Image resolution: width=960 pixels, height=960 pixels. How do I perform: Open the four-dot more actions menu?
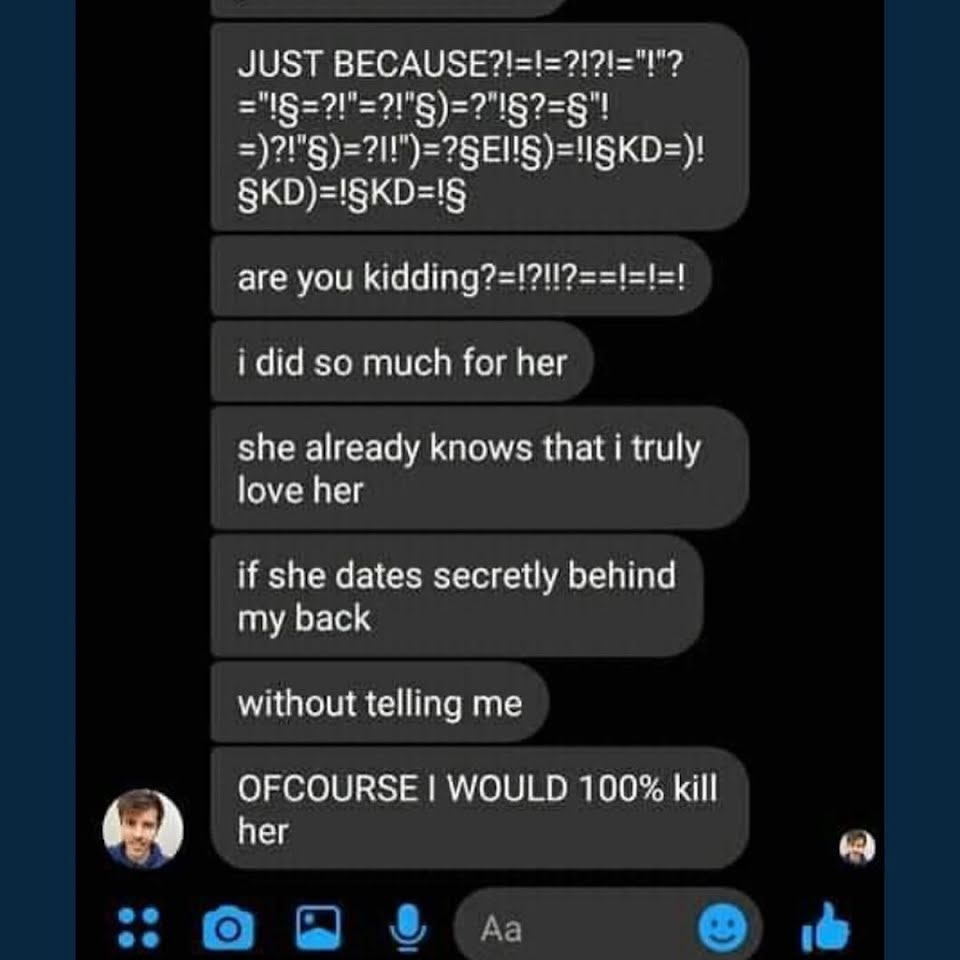(x=138, y=928)
